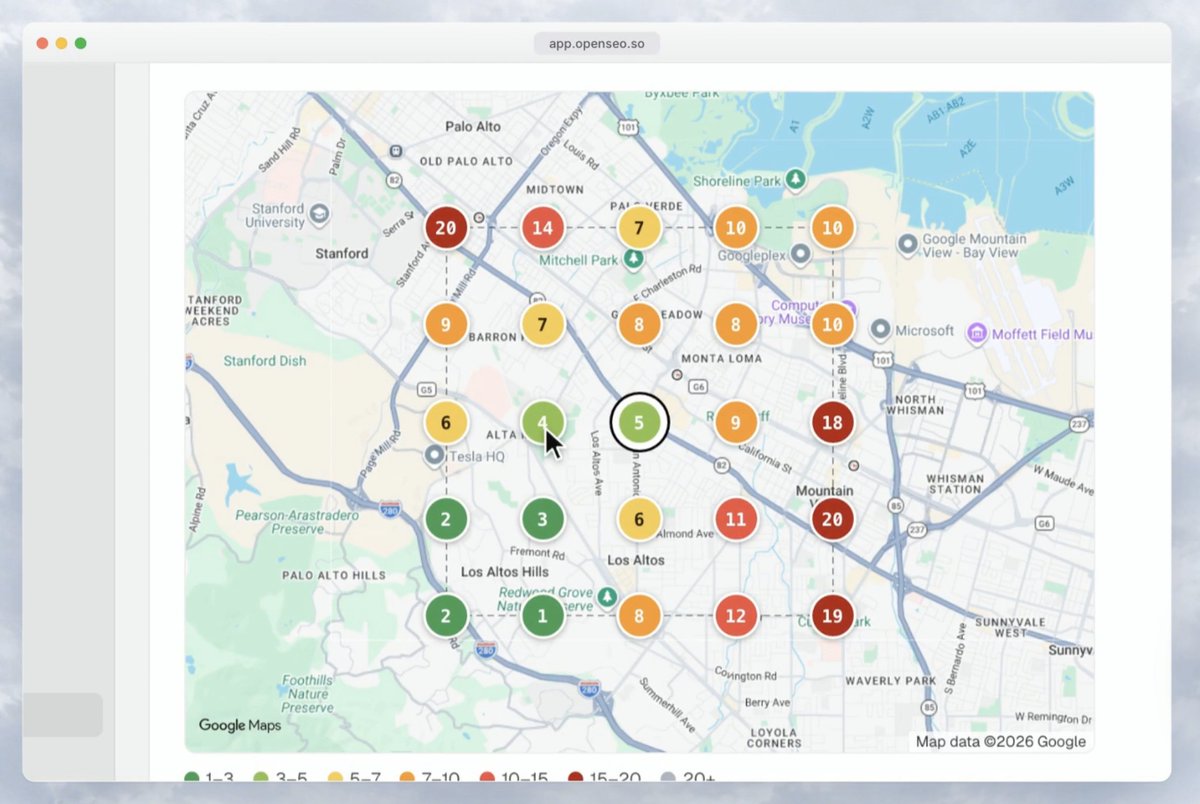The image size is (1200, 804).
Task: Click the Google Maps logo link
Action: [x=240, y=725]
